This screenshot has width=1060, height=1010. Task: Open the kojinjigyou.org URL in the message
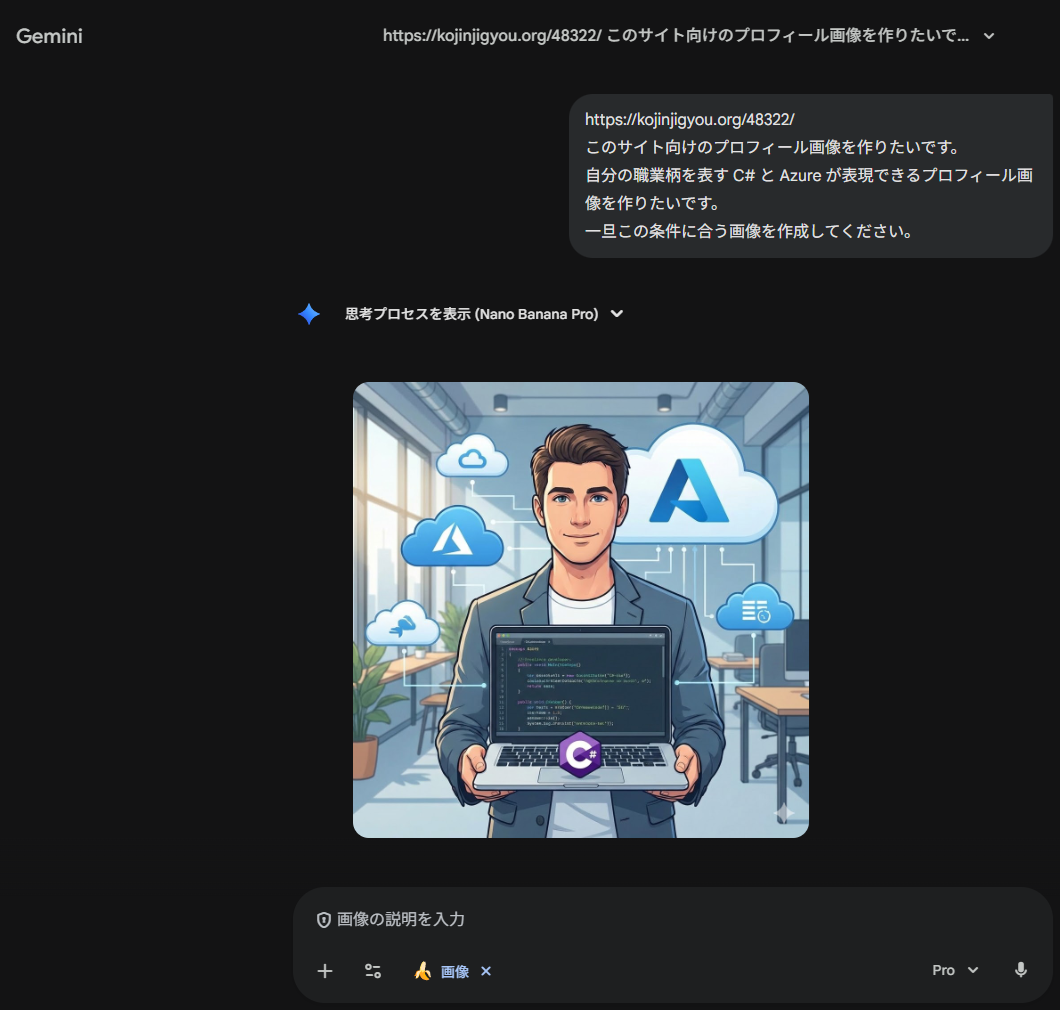(689, 119)
